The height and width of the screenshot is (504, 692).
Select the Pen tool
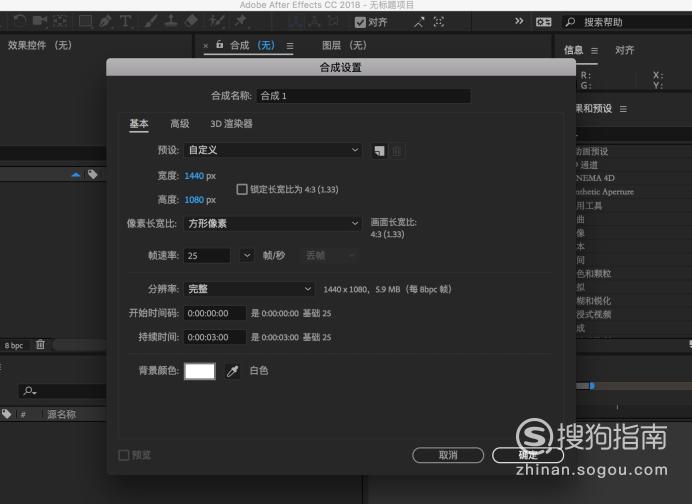point(105,21)
